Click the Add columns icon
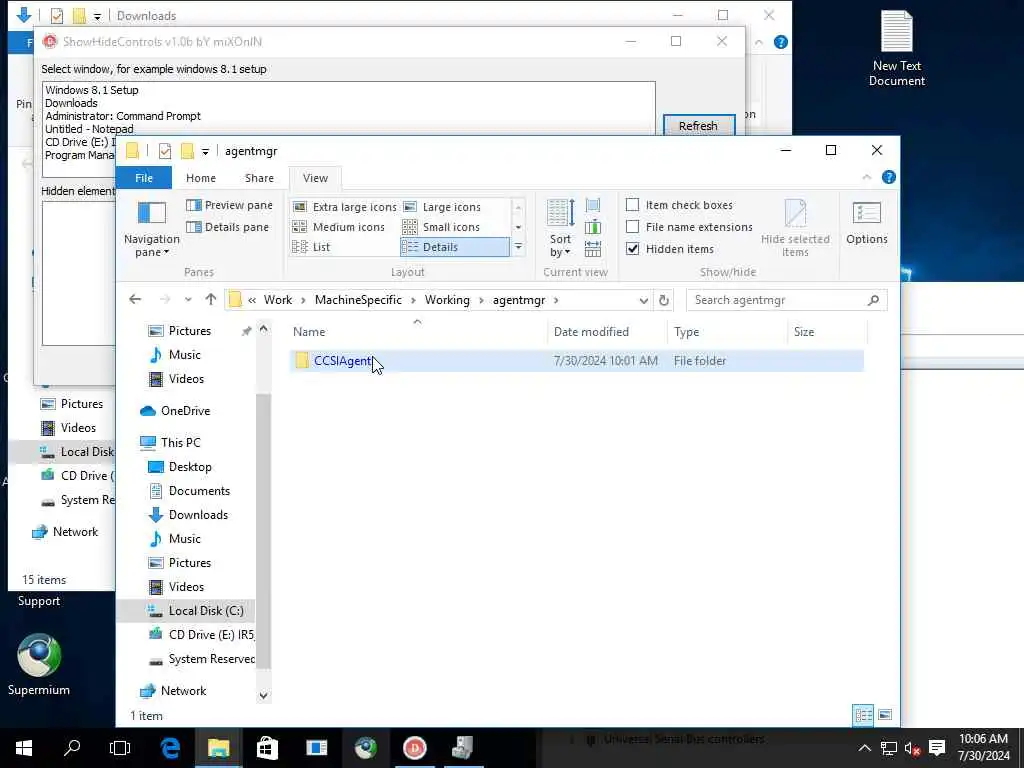Image resolution: width=1024 pixels, height=768 pixels. (x=593, y=227)
